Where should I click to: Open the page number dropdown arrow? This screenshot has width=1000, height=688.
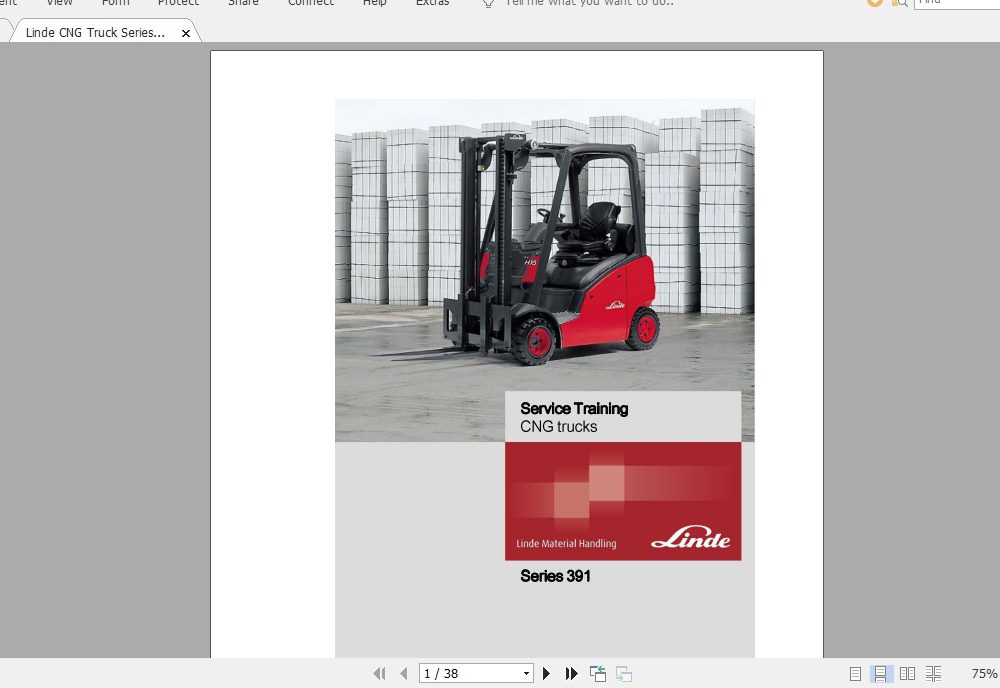coord(526,673)
